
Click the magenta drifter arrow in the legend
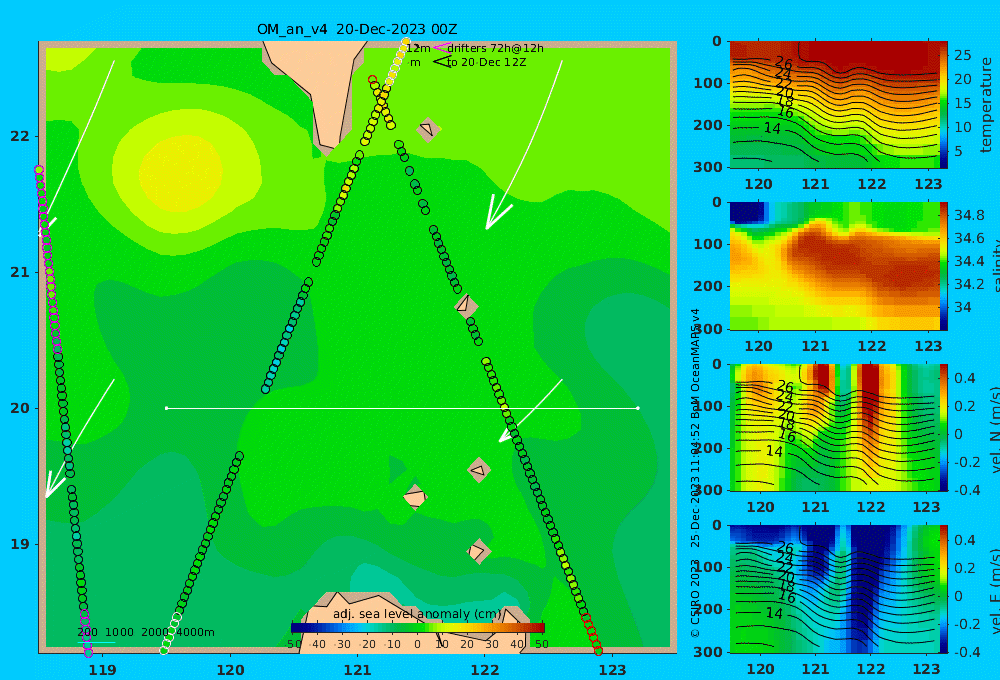(441, 48)
